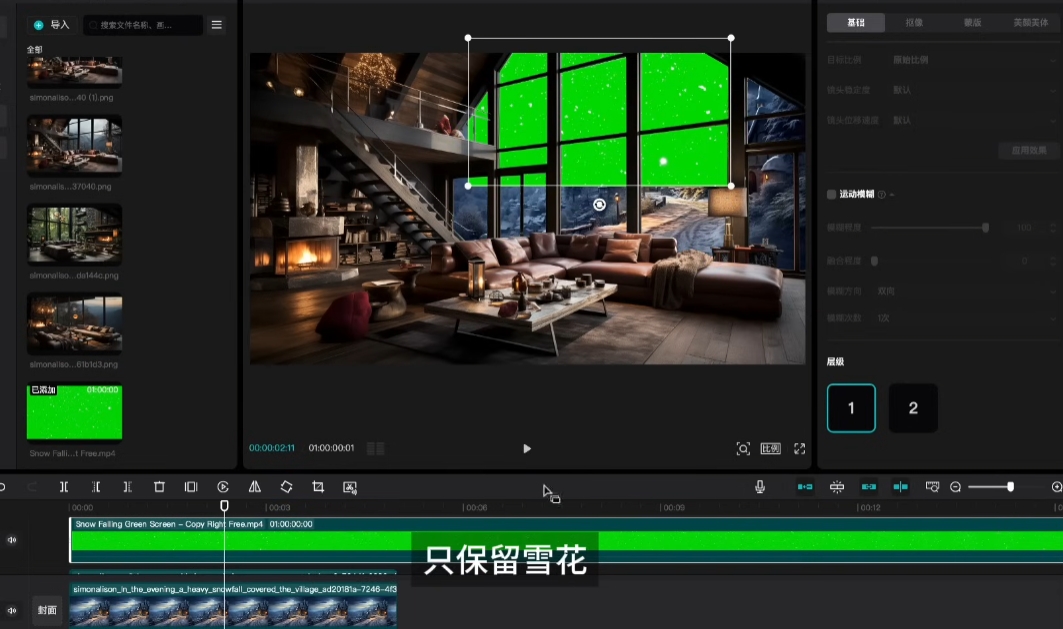
Task: Select thumbnail simonaliso...da144c.png
Action: [x=75, y=235]
